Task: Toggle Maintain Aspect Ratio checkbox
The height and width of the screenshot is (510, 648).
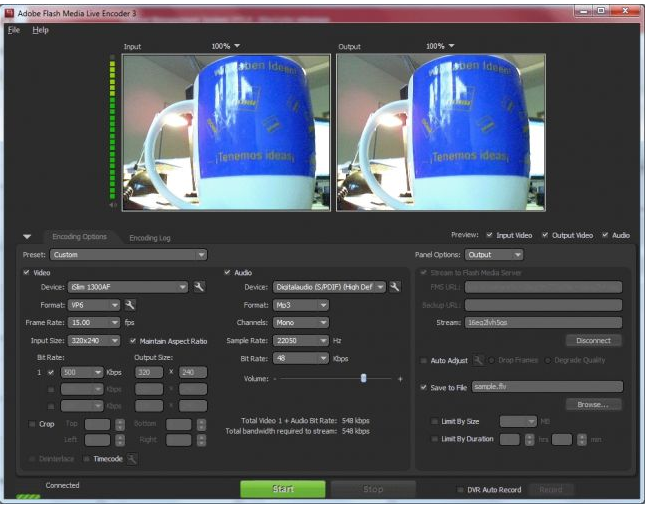Action: [131, 341]
